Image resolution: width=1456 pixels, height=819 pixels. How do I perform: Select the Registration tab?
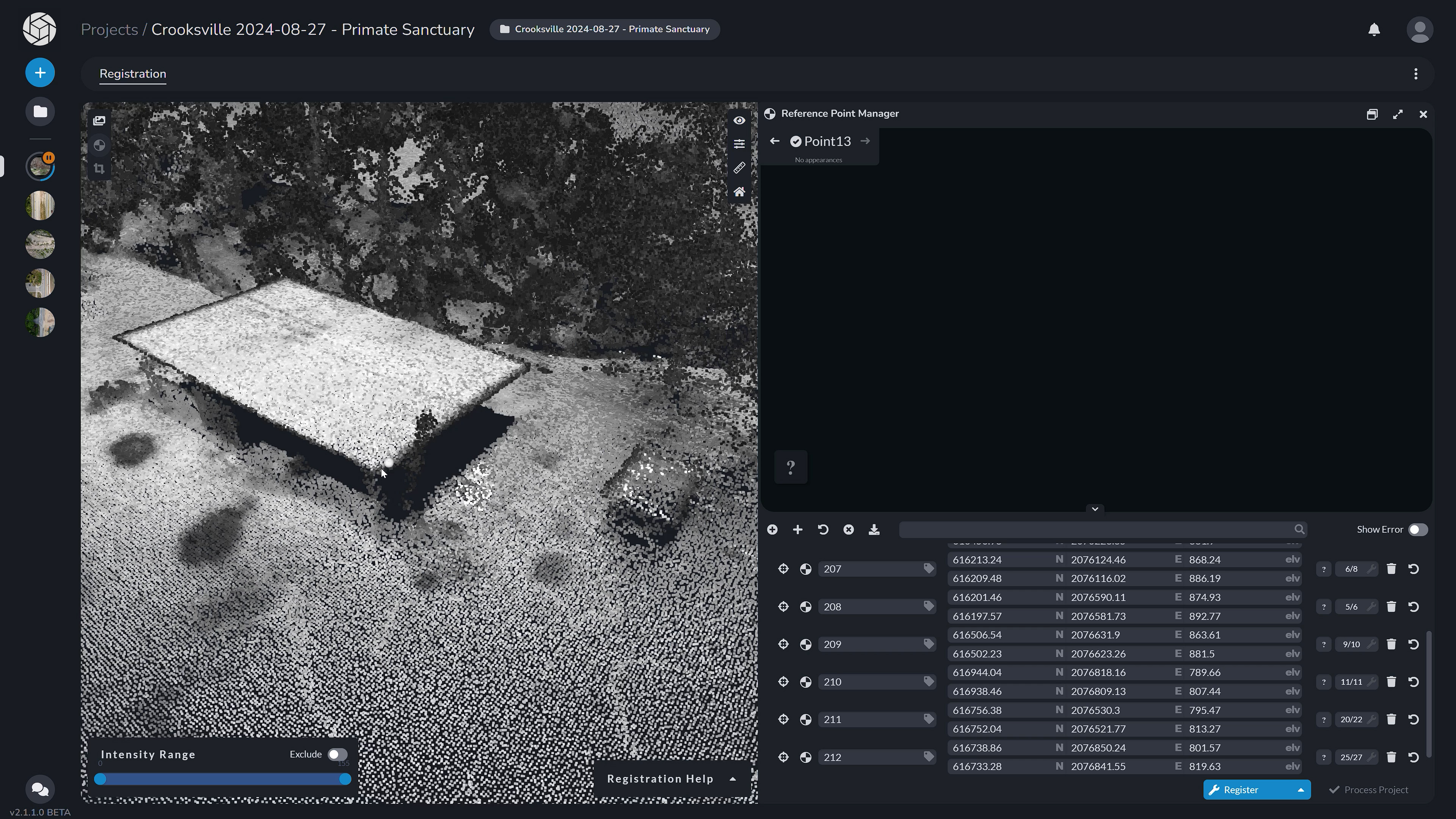(133, 74)
